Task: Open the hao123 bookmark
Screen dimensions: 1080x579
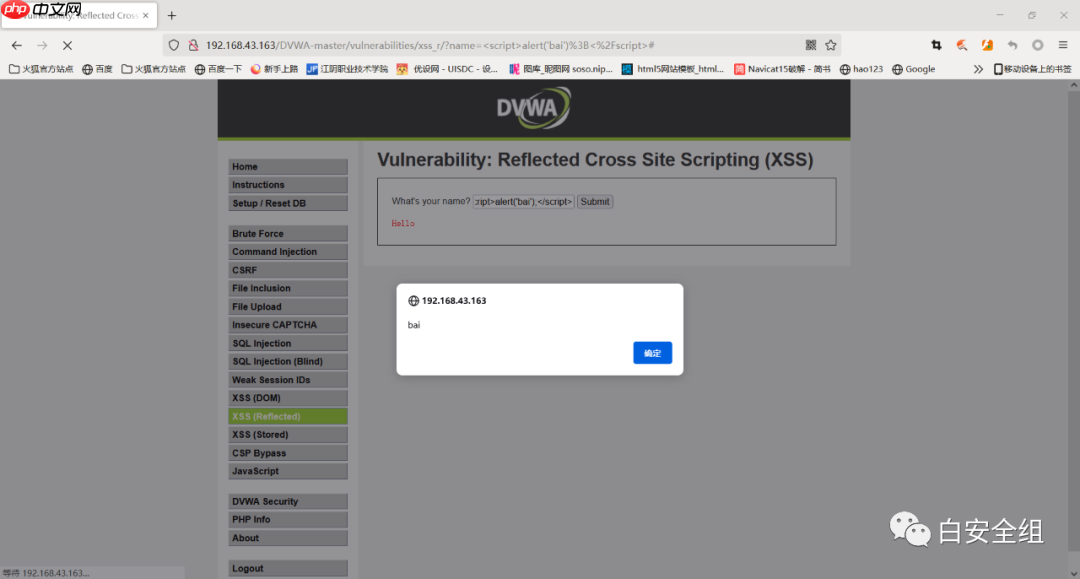Action: click(861, 69)
